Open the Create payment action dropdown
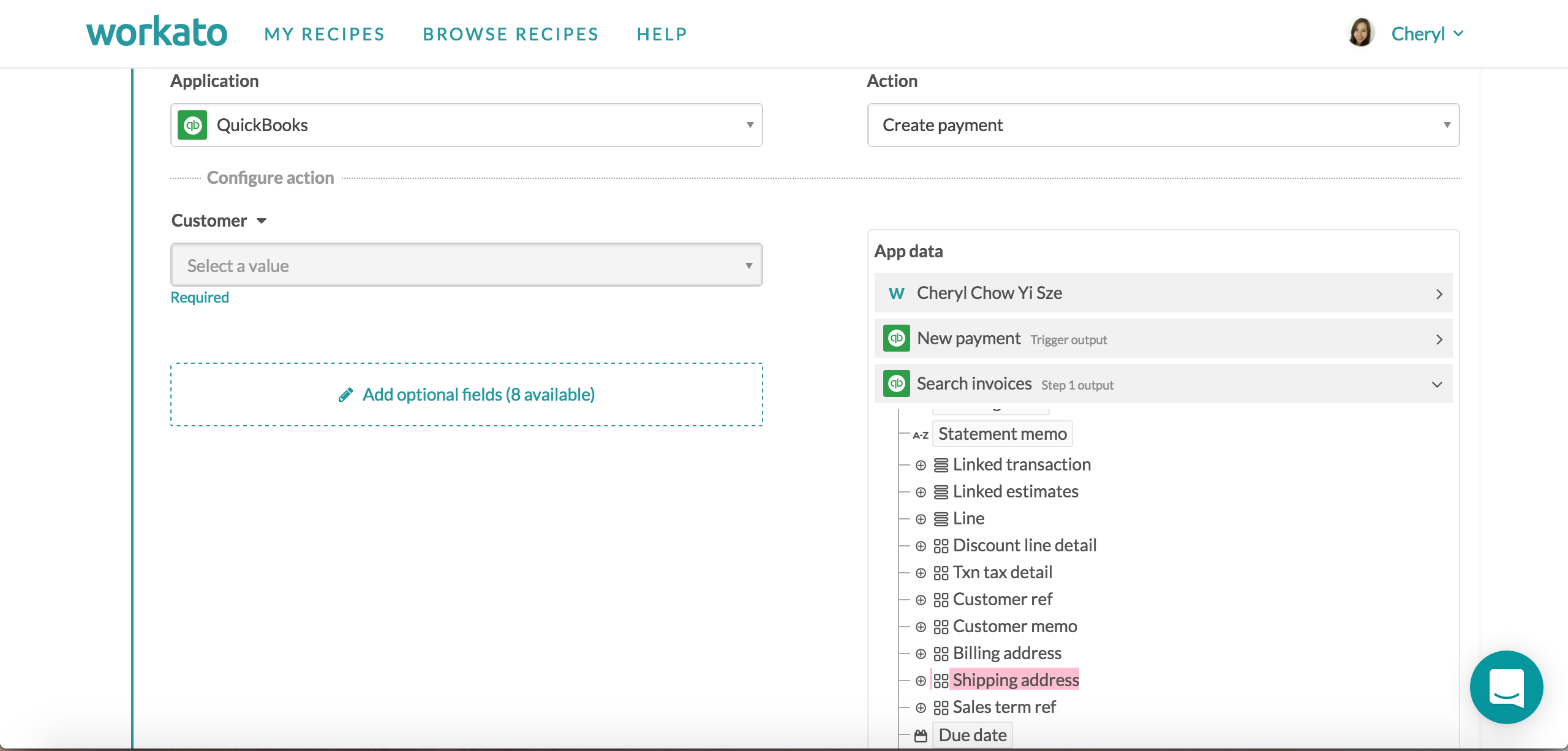The image size is (1568, 751). pyautogui.click(x=1163, y=125)
